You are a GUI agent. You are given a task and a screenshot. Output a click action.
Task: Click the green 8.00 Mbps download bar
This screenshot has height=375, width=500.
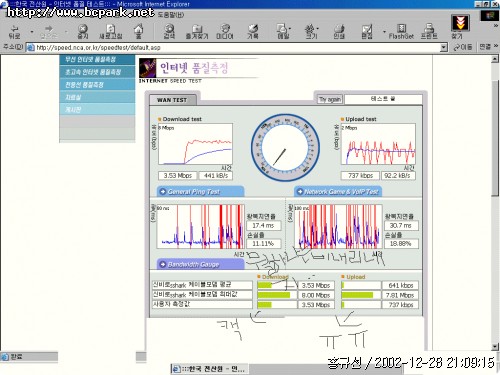tap(274, 295)
